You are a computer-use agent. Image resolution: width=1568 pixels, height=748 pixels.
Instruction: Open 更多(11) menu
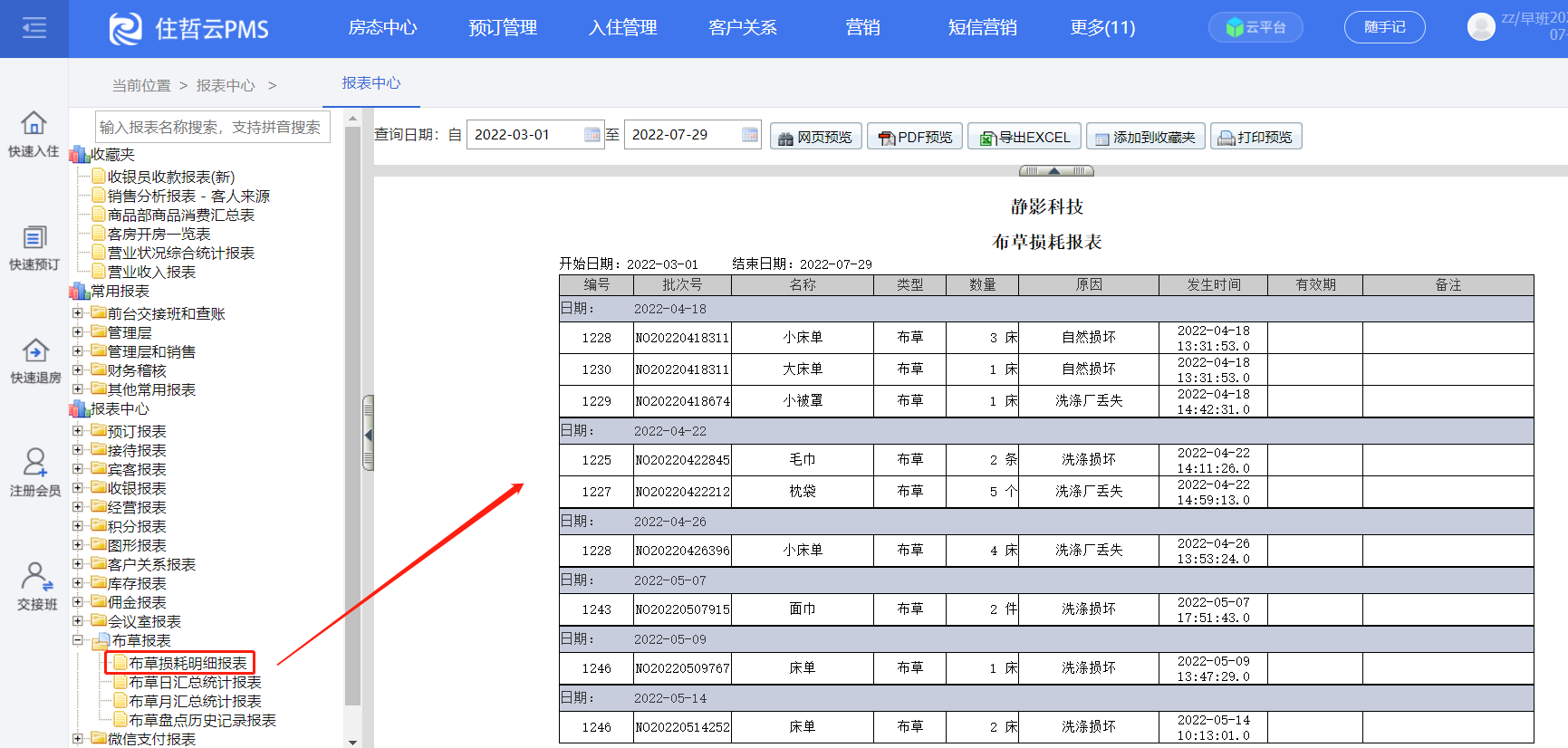[1102, 28]
